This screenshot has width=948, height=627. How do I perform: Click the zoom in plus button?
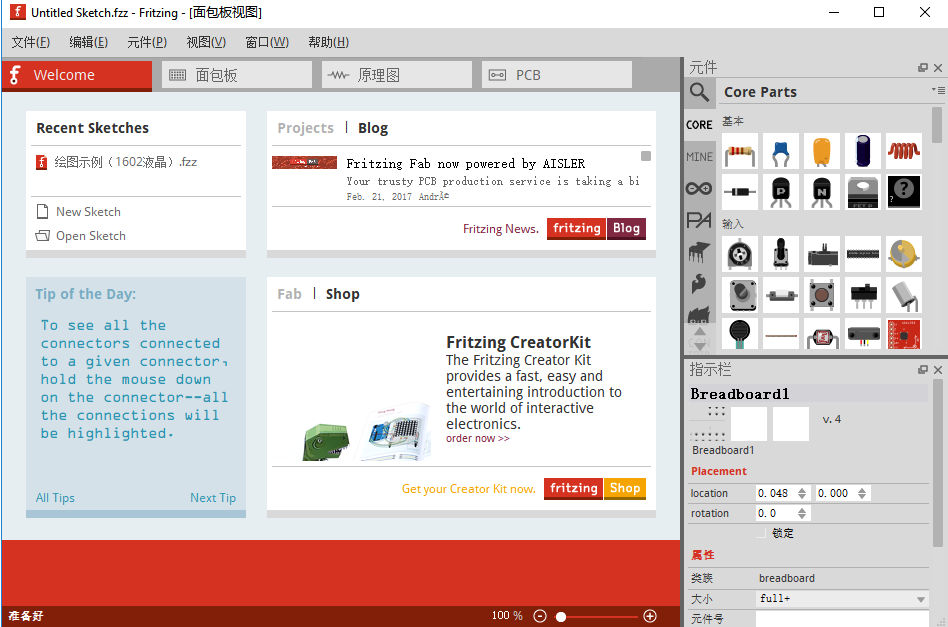click(650, 616)
